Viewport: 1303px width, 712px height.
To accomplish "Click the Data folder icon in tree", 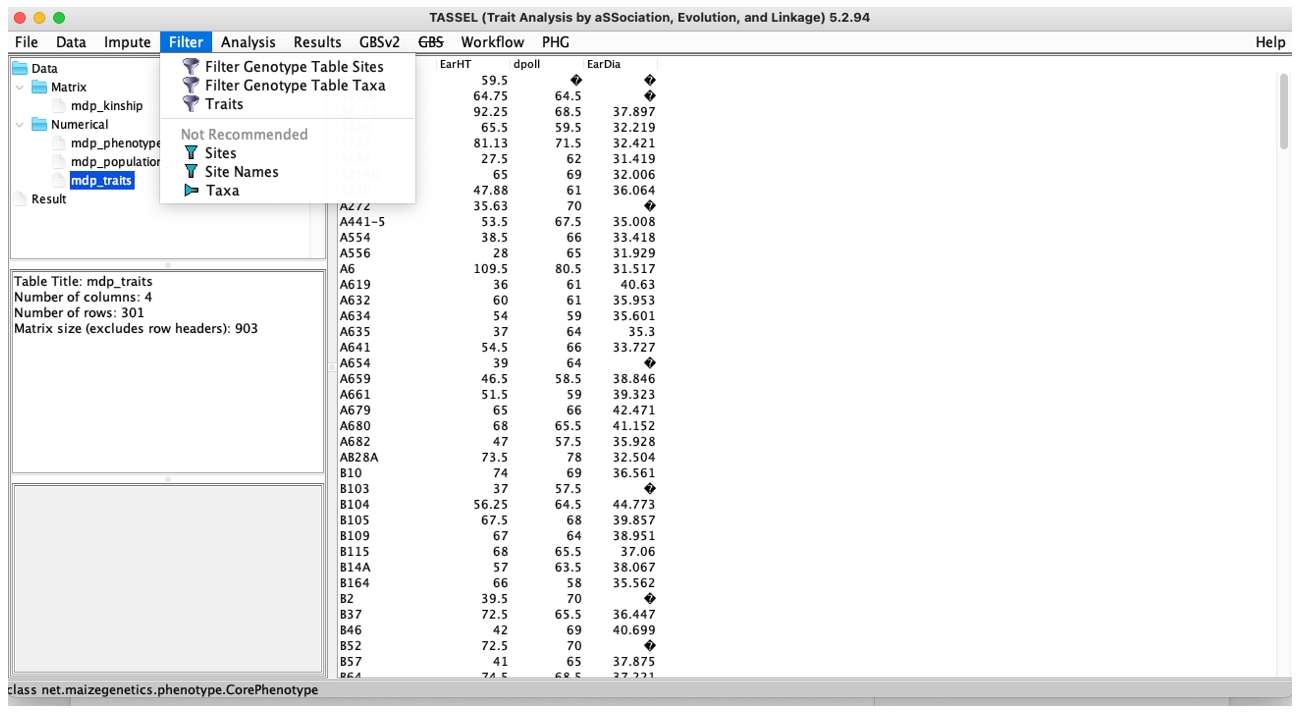I will pos(20,69).
